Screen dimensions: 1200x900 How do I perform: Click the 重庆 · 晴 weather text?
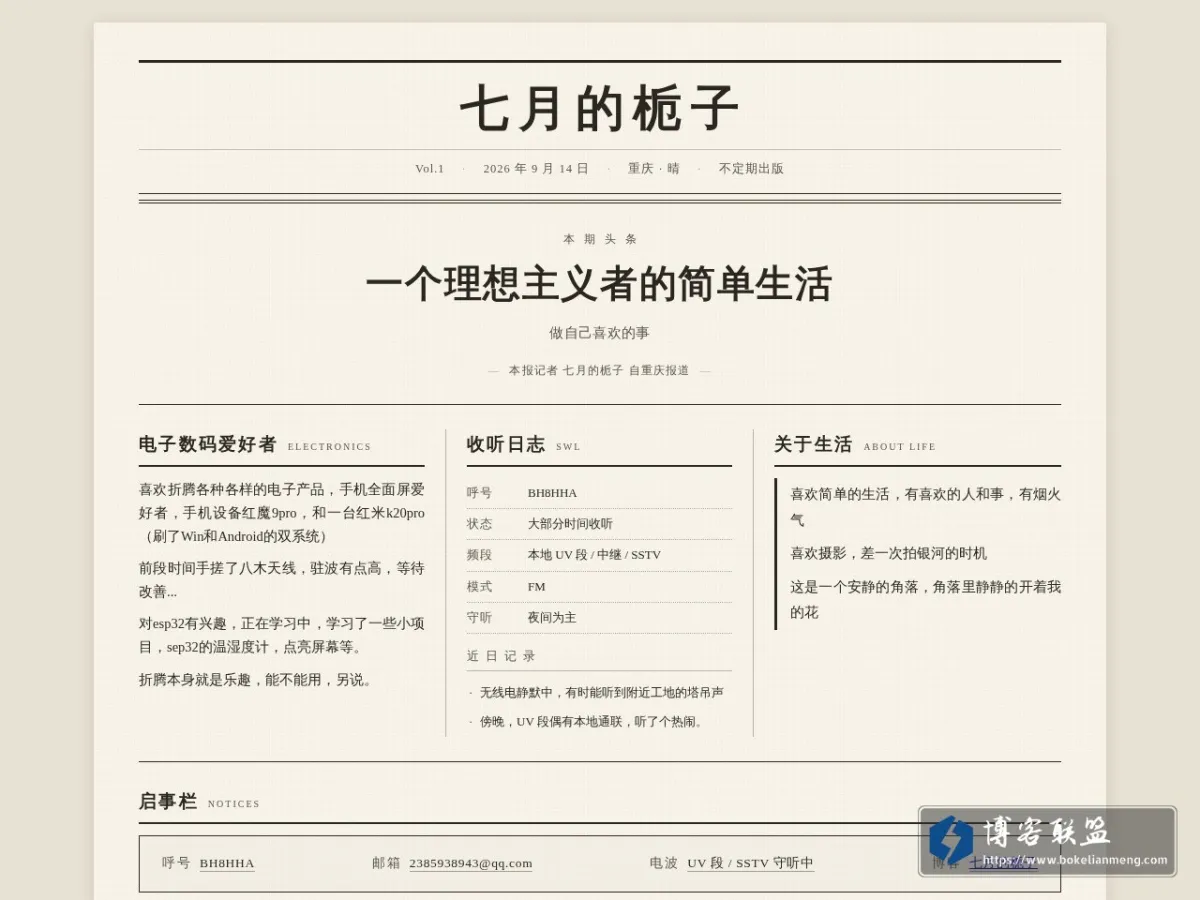653,168
